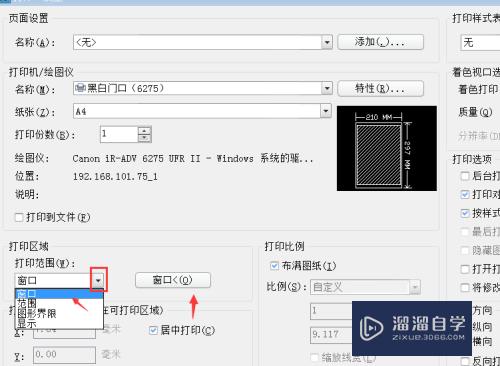Select 窗口 in the print range list
The image size is (500, 366).
[59, 294]
